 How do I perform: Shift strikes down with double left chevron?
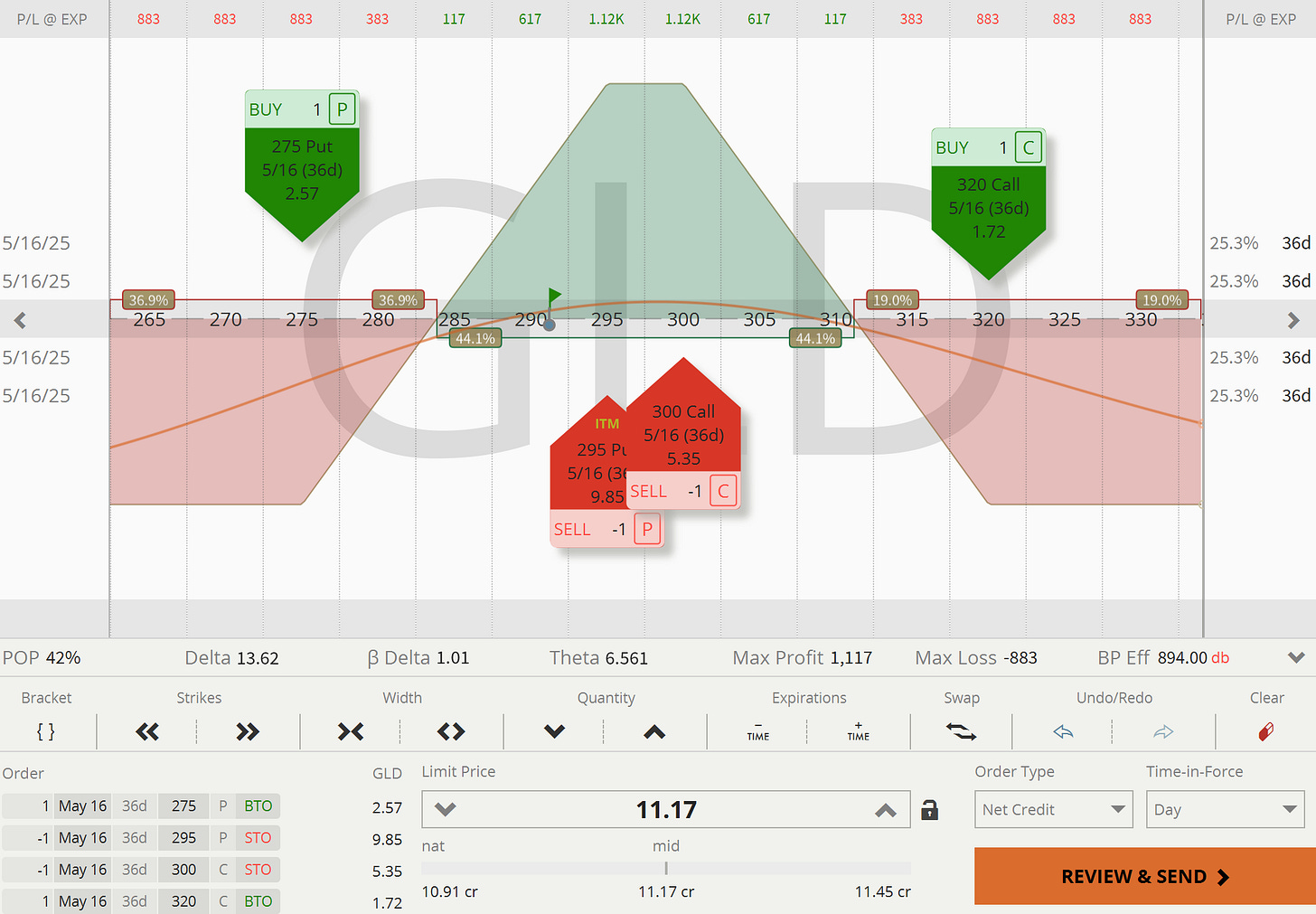tap(147, 731)
